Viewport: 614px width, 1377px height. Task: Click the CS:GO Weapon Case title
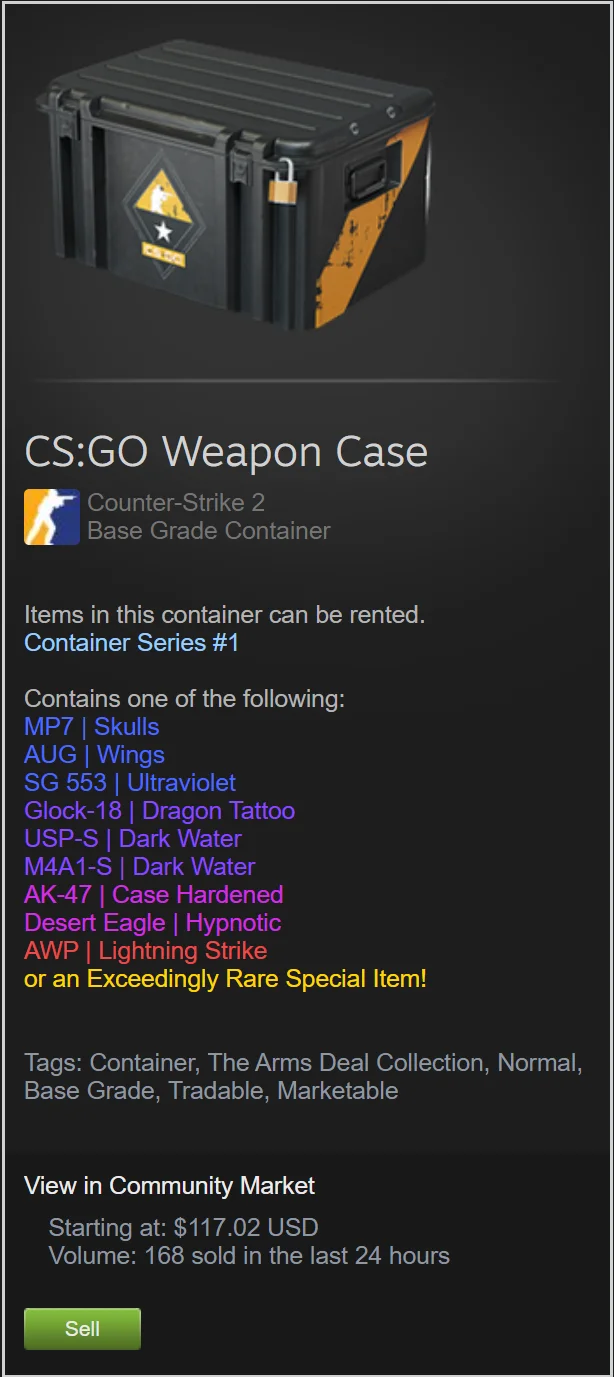226,452
